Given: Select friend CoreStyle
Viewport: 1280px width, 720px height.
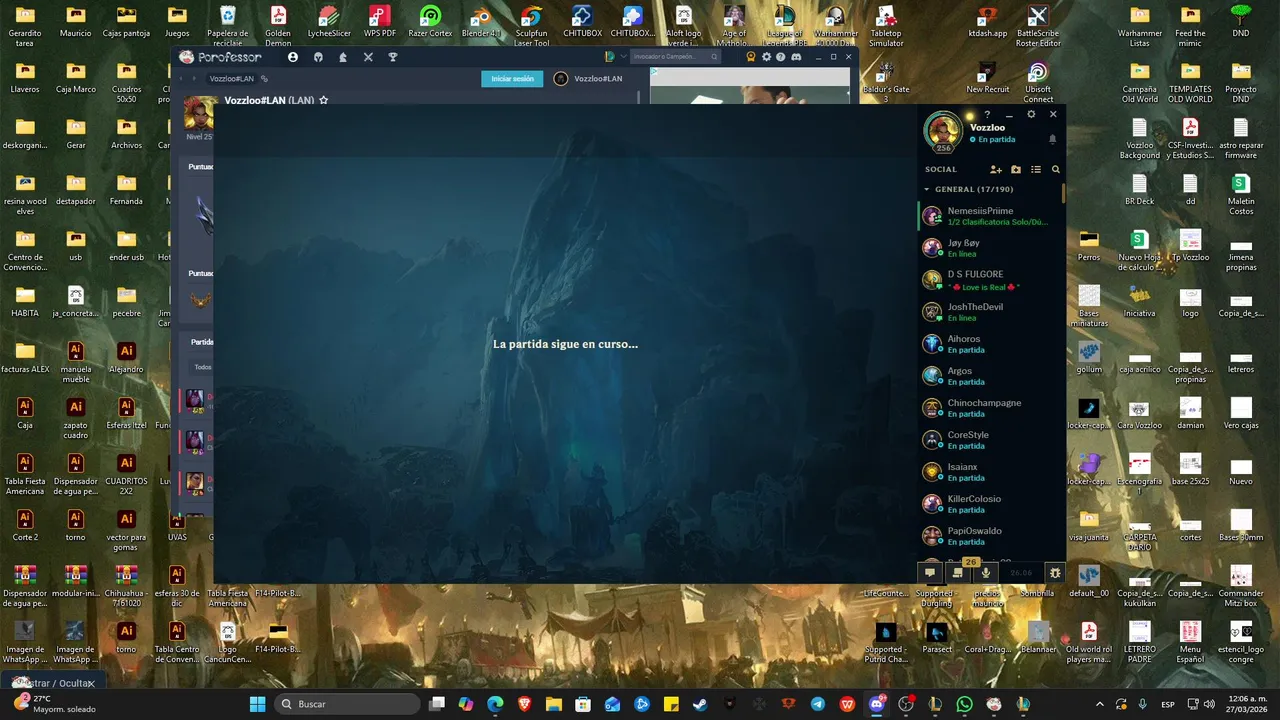Looking at the screenshot, I should (x=990, y=440).
